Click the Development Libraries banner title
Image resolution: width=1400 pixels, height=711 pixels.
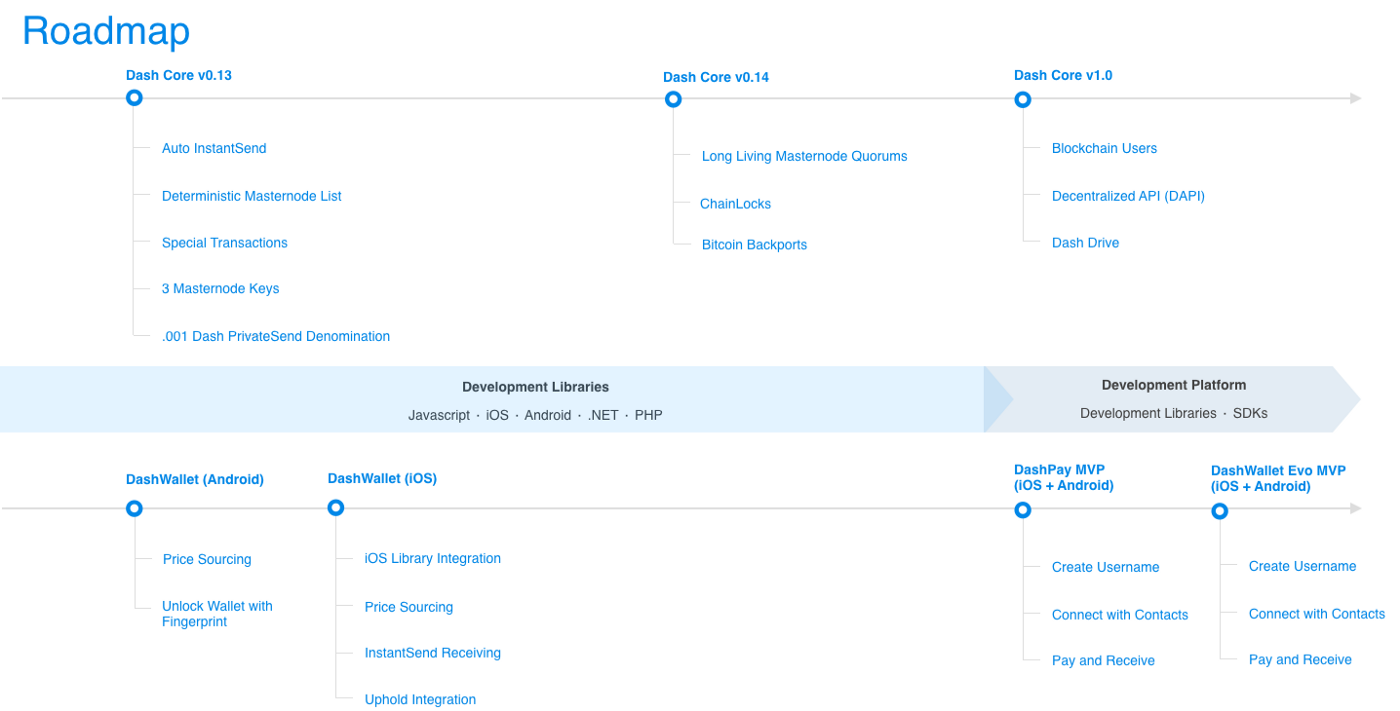(535, 387)
